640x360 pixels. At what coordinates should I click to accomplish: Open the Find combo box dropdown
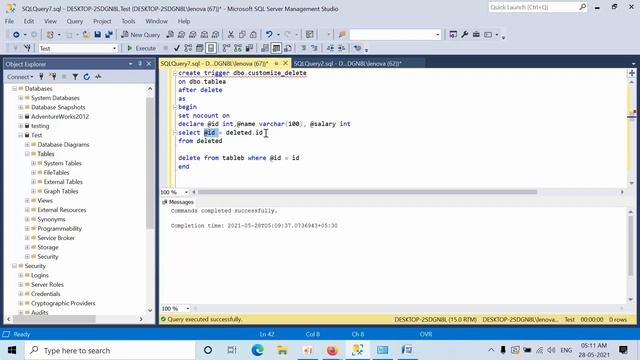pyautogui.click(x=438, y=35)
